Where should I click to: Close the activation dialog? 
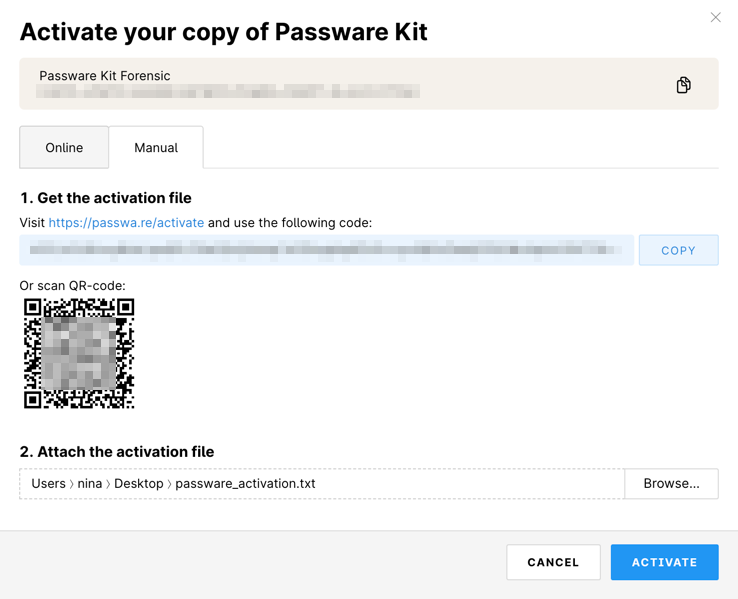[715, 17]
